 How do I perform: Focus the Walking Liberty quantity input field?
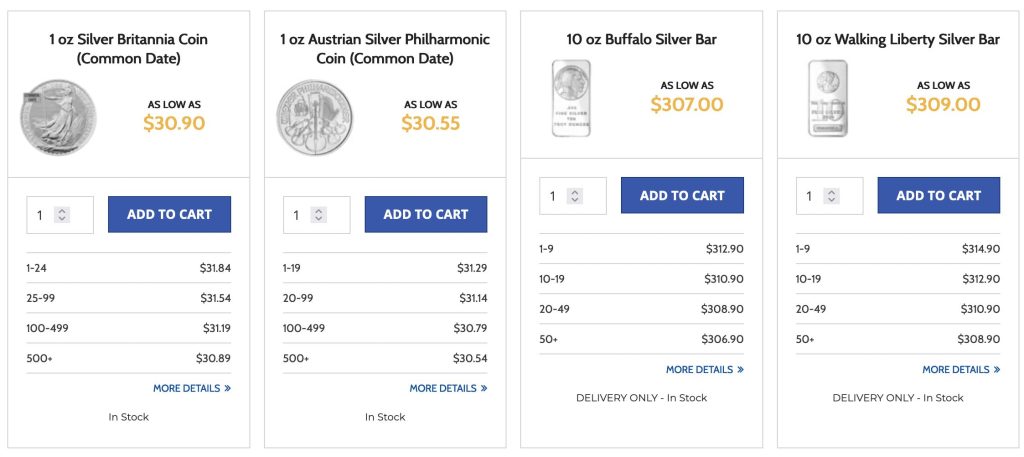click(x=812, y=196)
